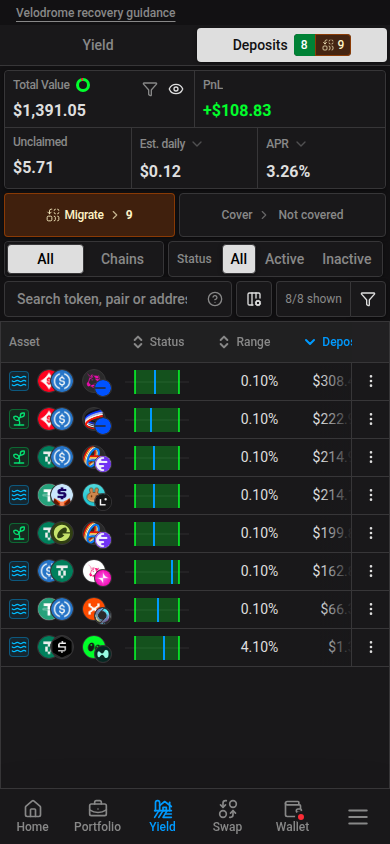Click the pool wave icon on the $162 row
Screen dimensions: 390x844
click(x=19, y=571)
